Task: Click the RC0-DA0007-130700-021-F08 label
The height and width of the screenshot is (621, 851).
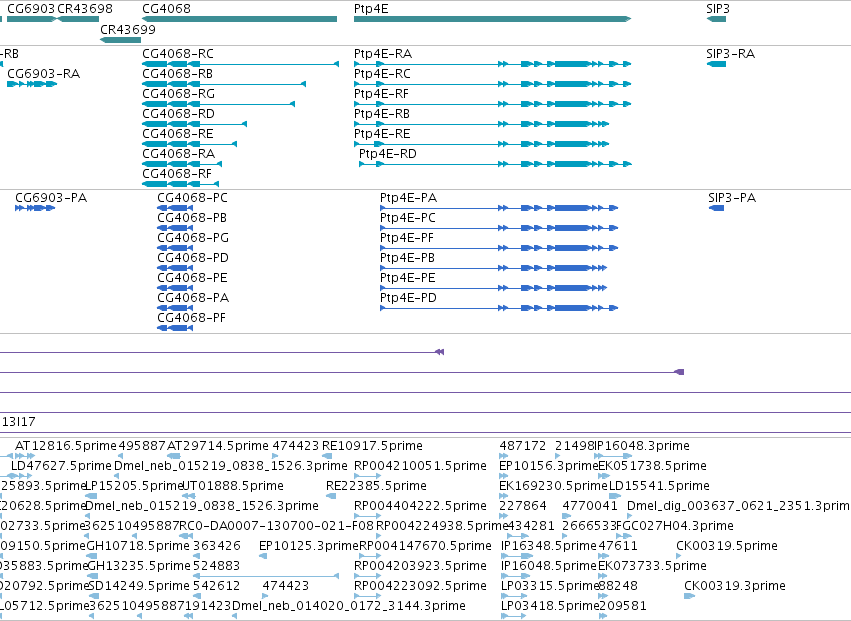Action: [x=277, y=526]
